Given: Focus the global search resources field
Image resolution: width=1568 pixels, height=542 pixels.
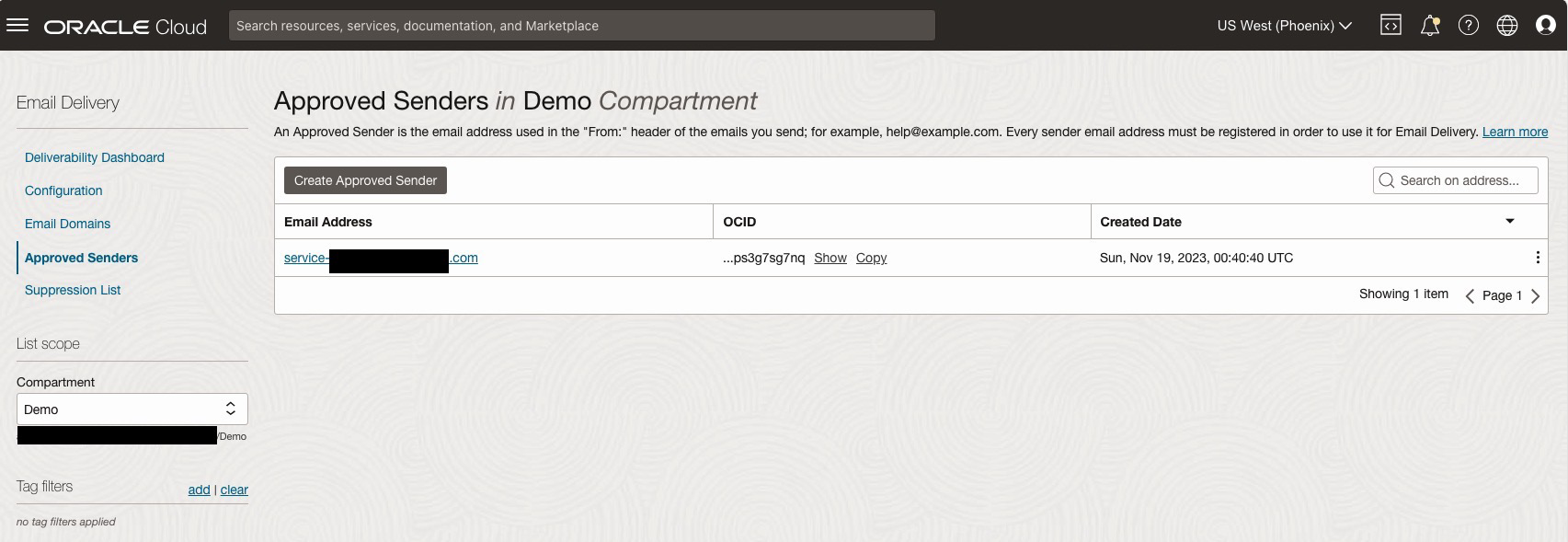Looking at the screenshot, I should tap(582, 26).
